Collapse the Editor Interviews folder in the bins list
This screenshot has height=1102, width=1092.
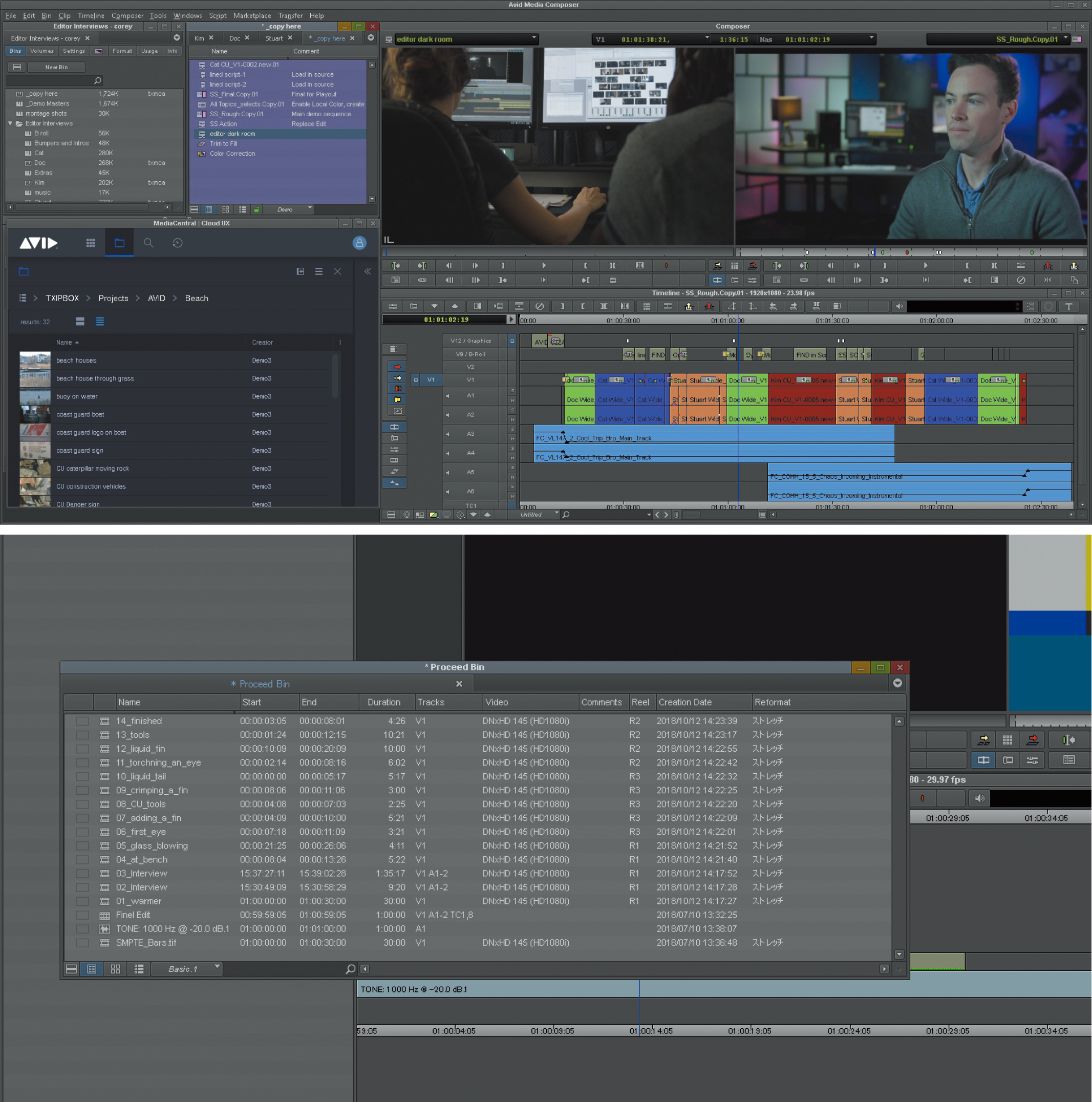pos(10,123)
